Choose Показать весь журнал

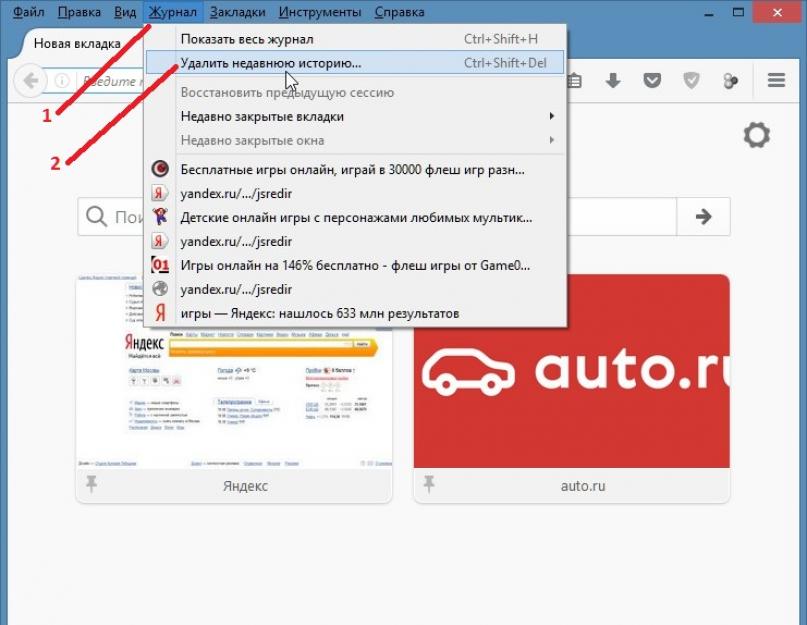[x=355, y=39]
